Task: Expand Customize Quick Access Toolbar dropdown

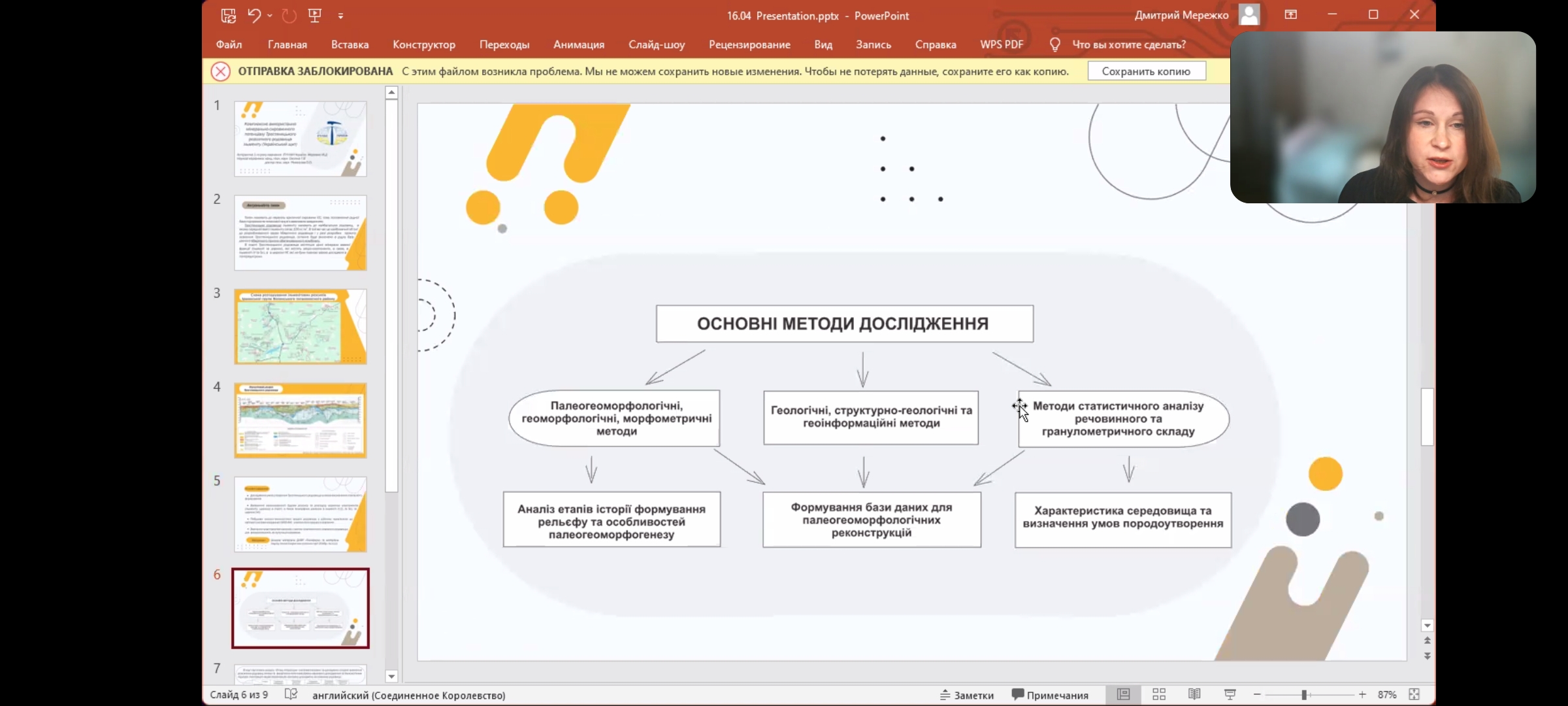Action: 340,16
